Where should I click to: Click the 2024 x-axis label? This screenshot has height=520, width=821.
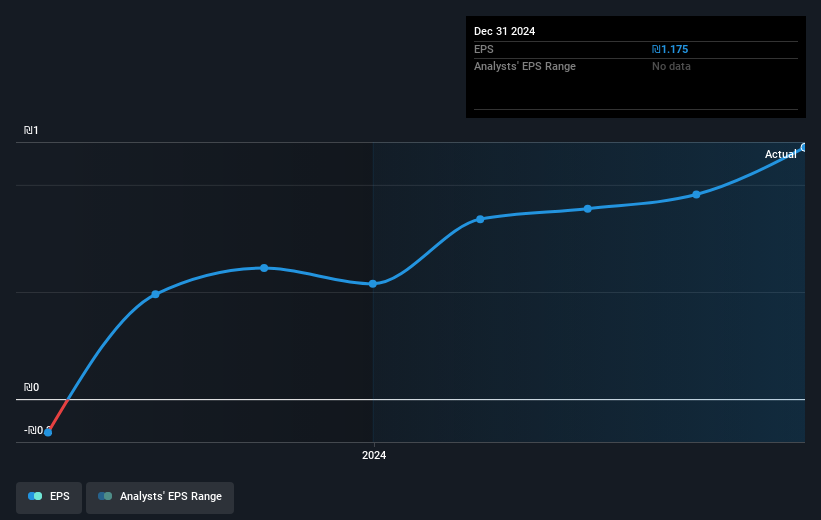click(374, 456)
